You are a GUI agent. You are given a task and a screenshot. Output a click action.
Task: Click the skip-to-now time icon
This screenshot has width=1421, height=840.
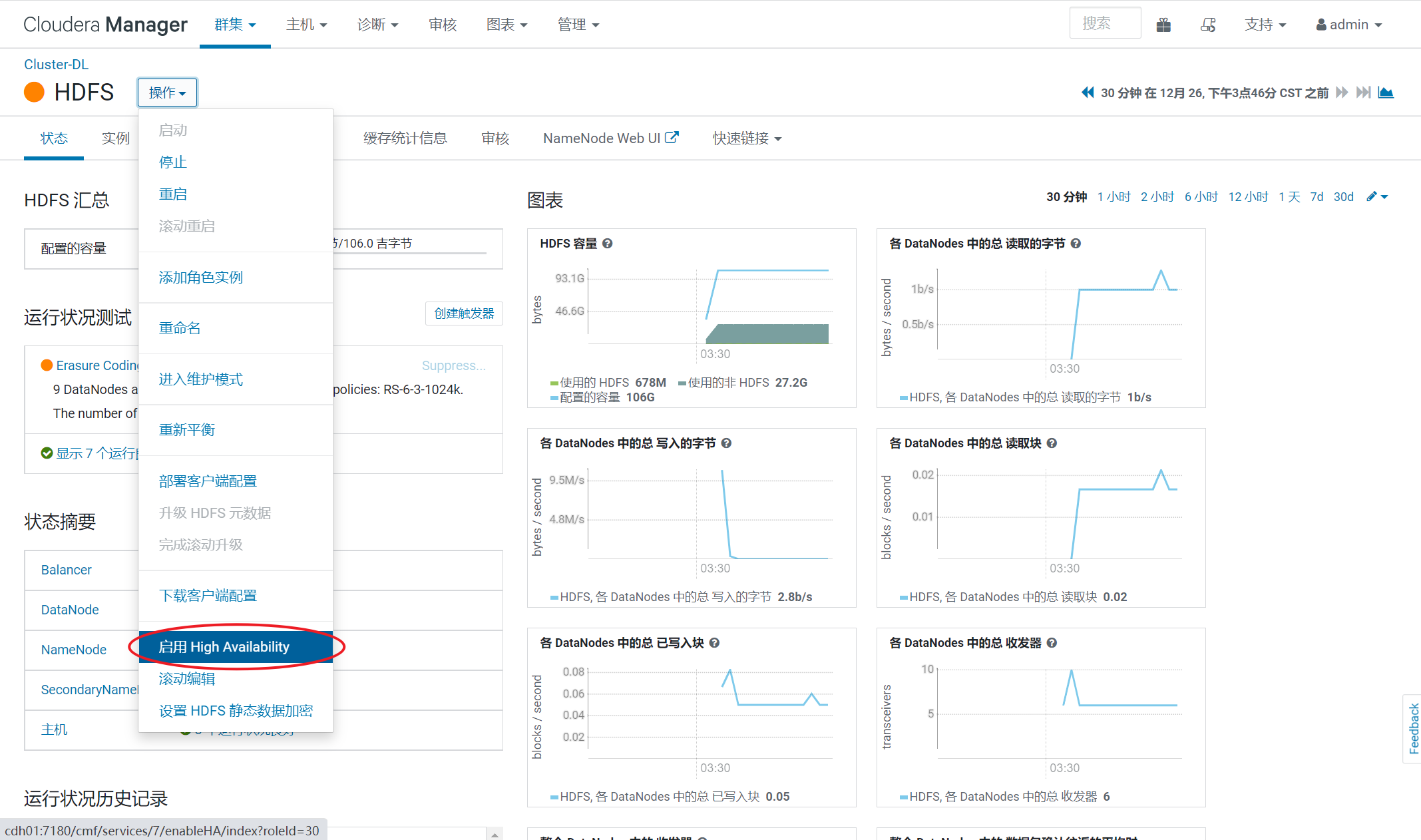pyautogui.click(x=1364, y=93)
